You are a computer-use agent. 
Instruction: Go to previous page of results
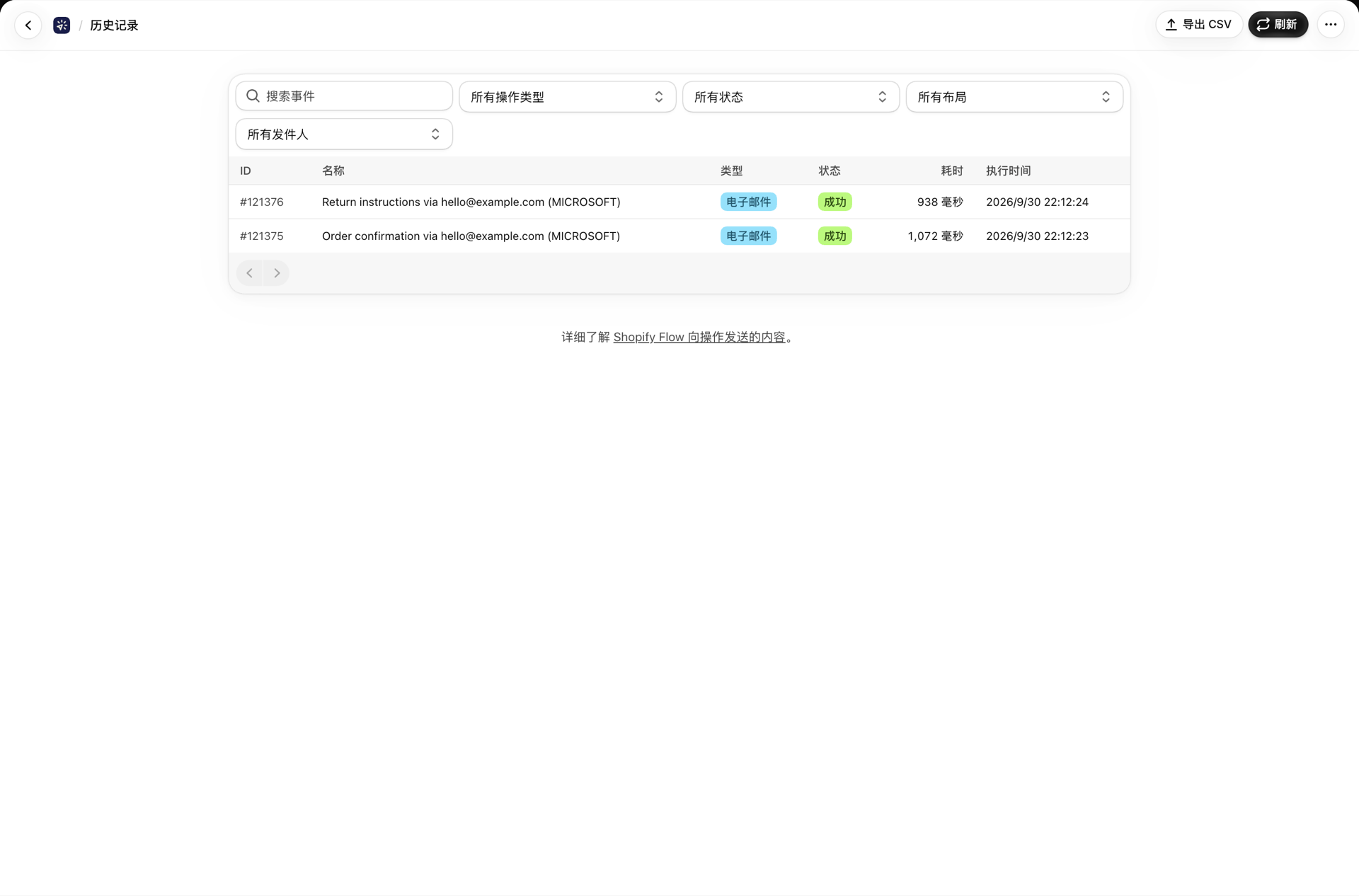point(249,273)
